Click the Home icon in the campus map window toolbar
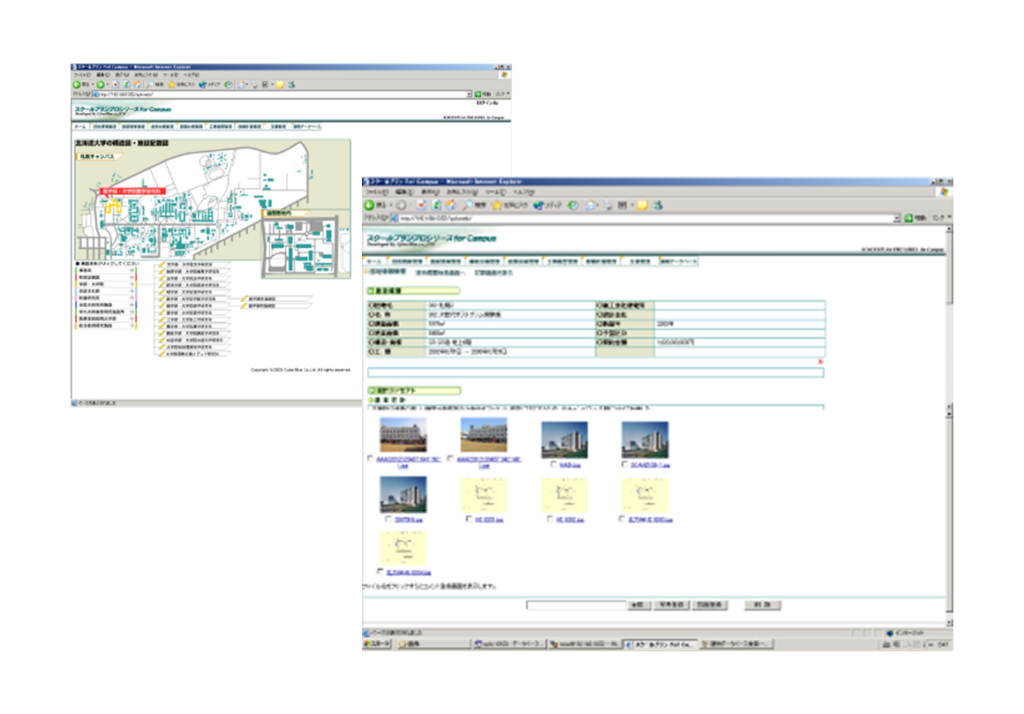 point(137,84)
